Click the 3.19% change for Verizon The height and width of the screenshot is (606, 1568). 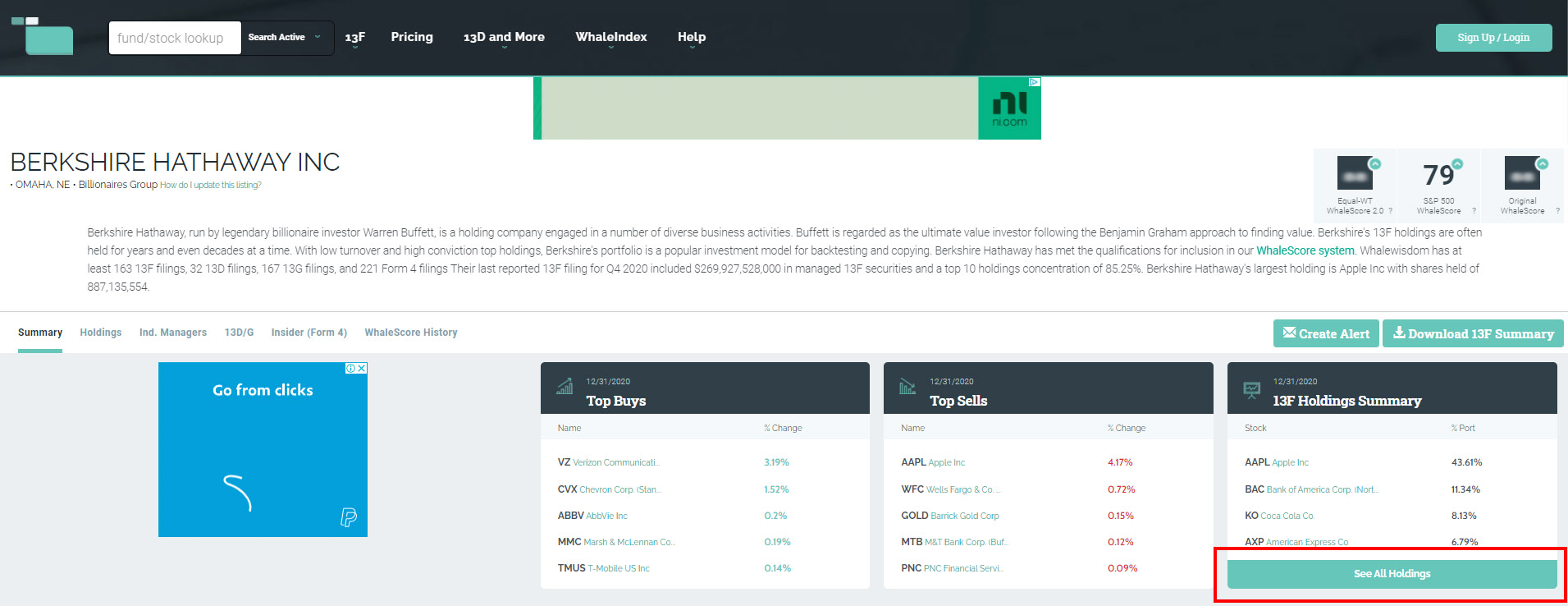pyautogui.click(x=776, y=462)
